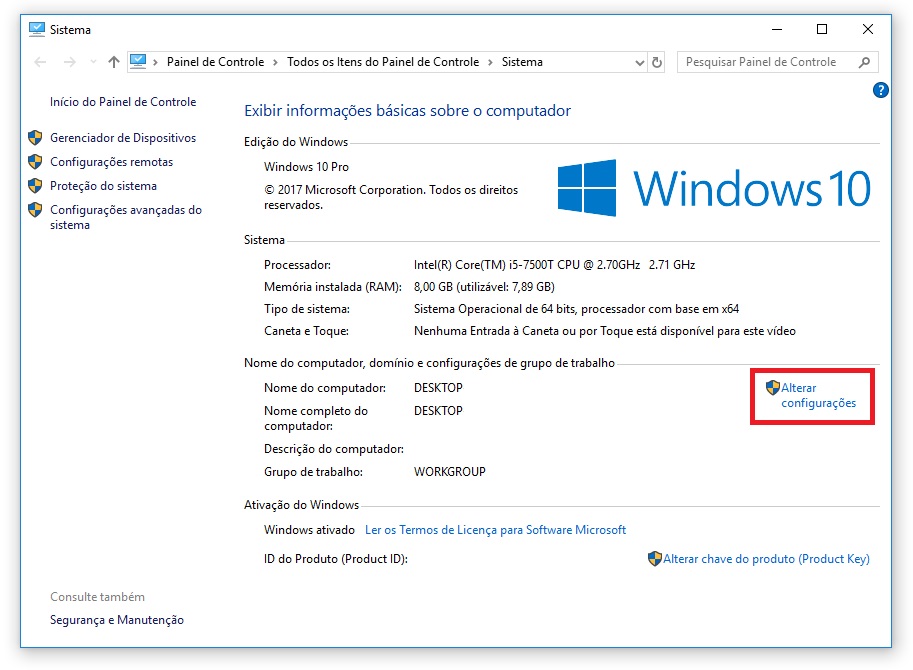Click the Windows 10 Pro edition text
Image resolution: width=913 pixels, height=670 pixels.
pyautogui.click(x=306, y=167)
